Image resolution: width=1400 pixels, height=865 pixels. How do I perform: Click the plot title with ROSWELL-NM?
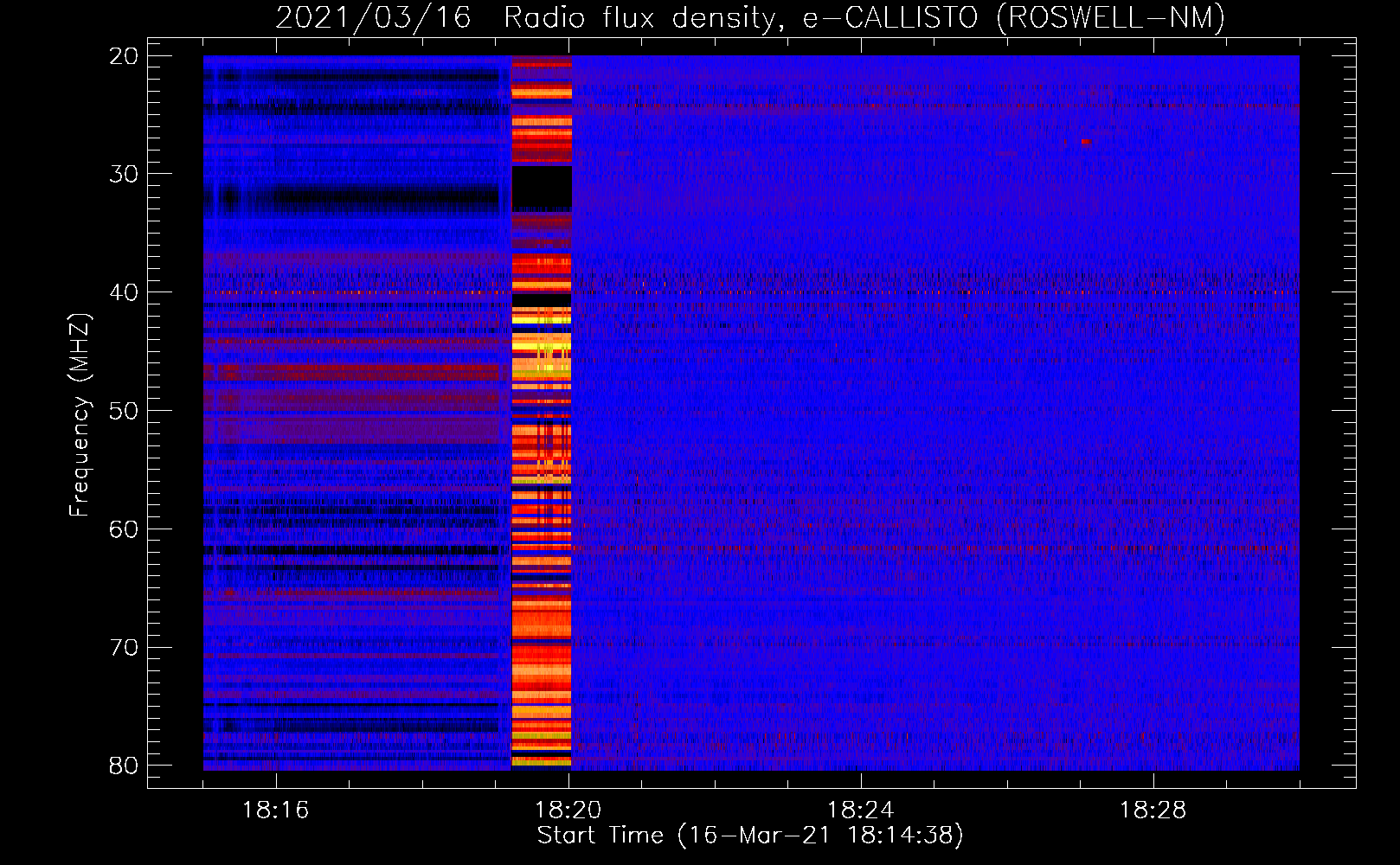tap(750, 17)
